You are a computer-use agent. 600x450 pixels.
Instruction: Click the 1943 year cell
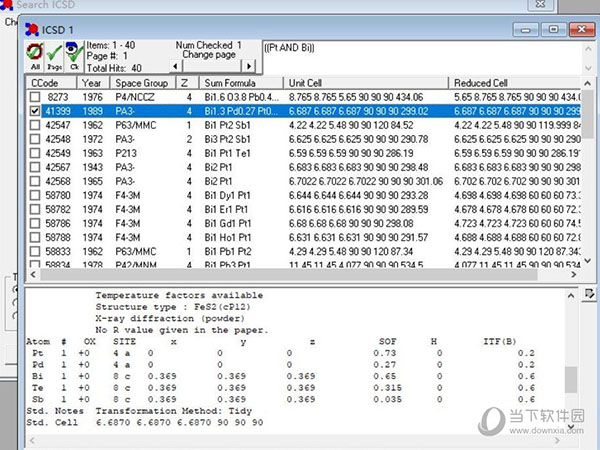(x=93, y=167)
